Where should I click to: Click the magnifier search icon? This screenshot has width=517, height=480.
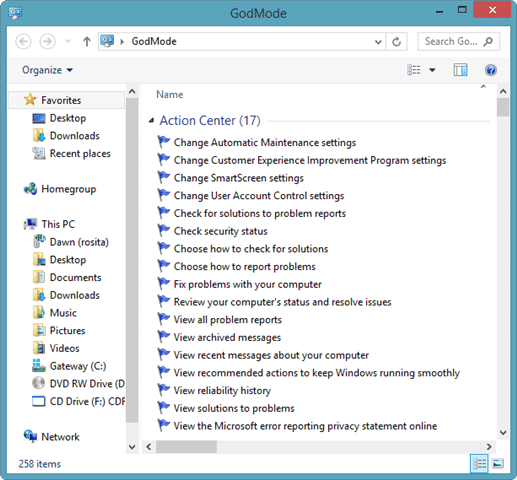(488, 42)
